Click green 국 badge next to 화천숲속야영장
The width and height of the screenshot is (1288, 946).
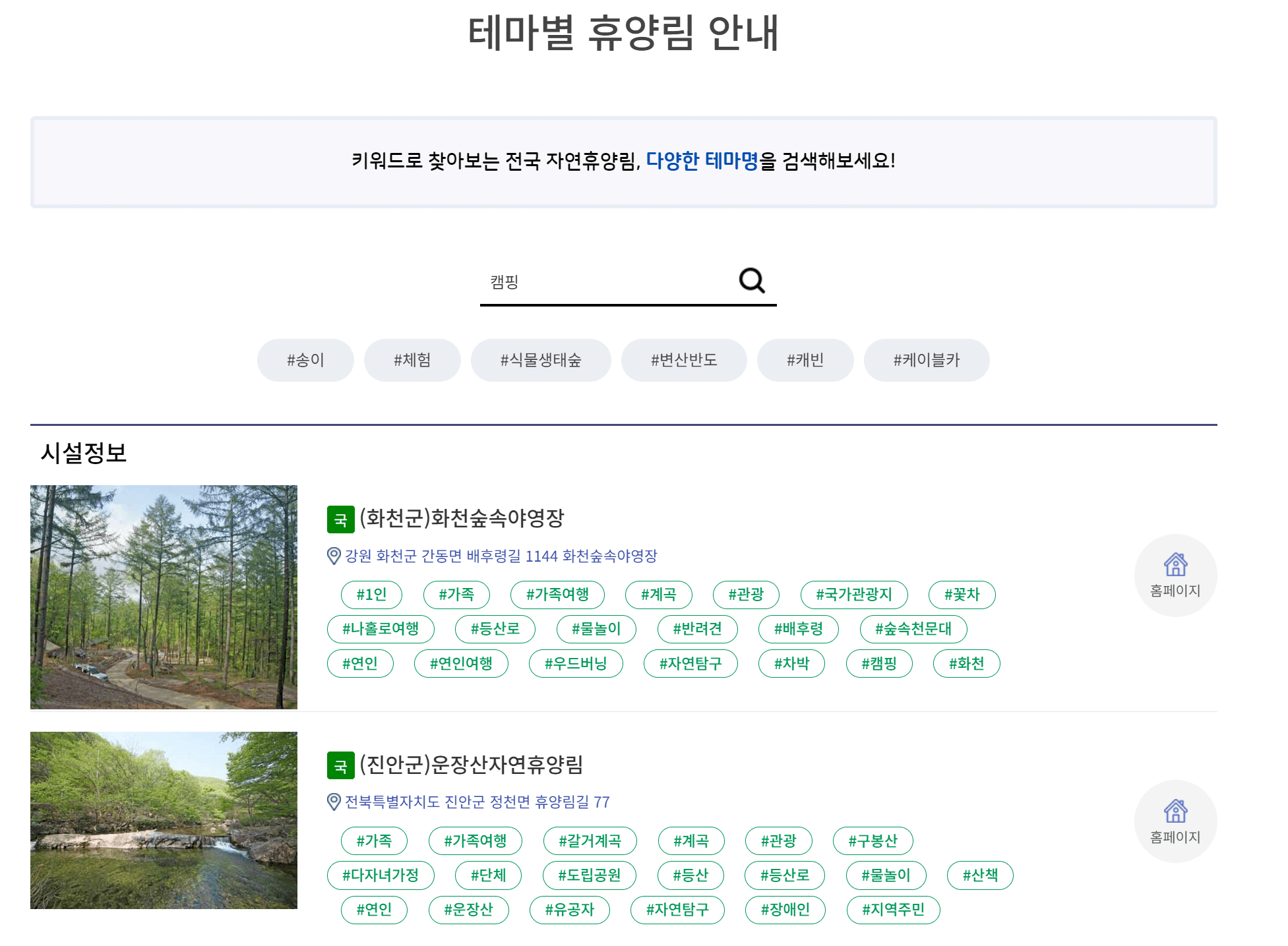point(340,519)
